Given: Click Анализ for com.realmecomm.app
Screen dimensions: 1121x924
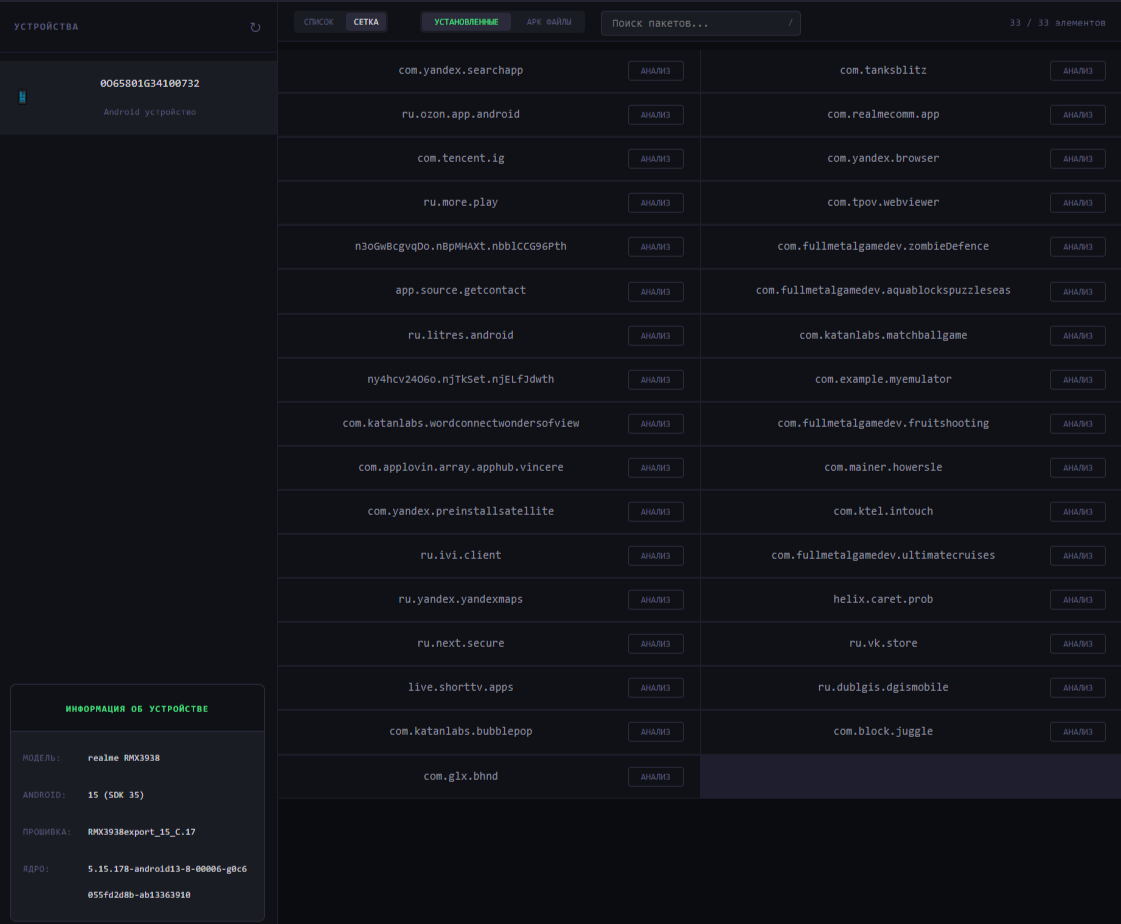Looking at the screenshot, I should coord(1077,114).
